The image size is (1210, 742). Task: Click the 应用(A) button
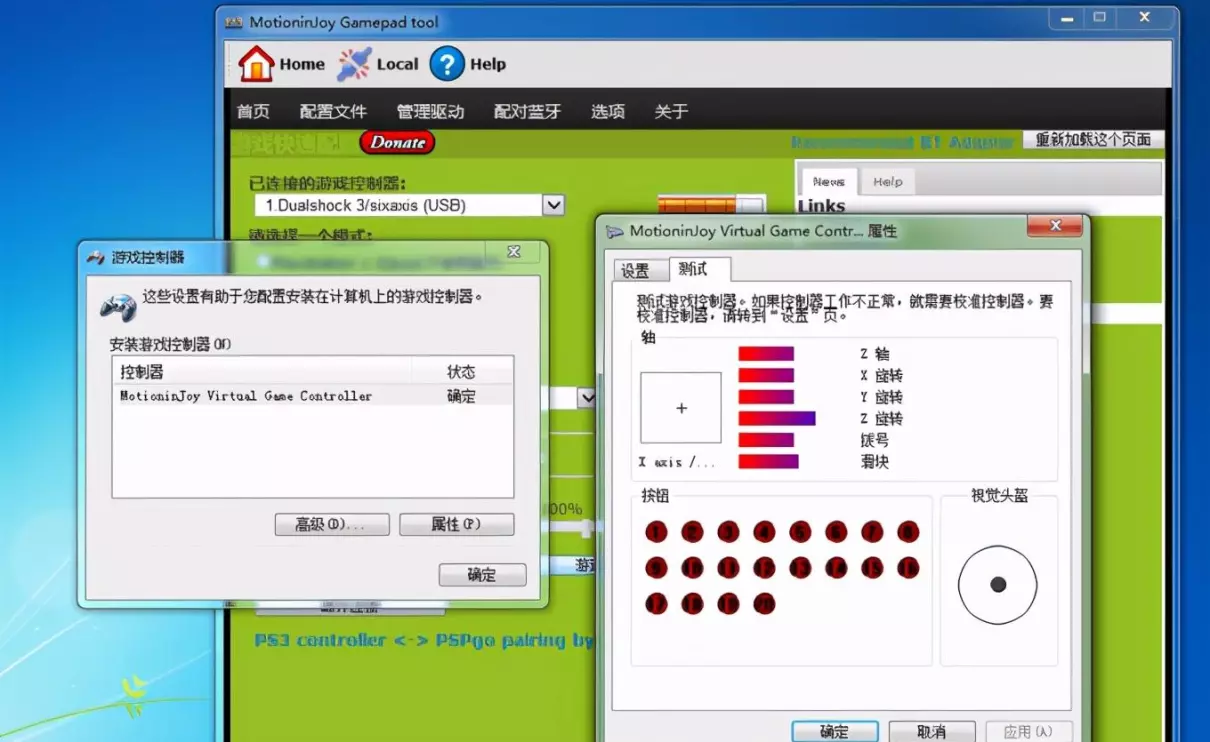click(x=1029, y=731)
